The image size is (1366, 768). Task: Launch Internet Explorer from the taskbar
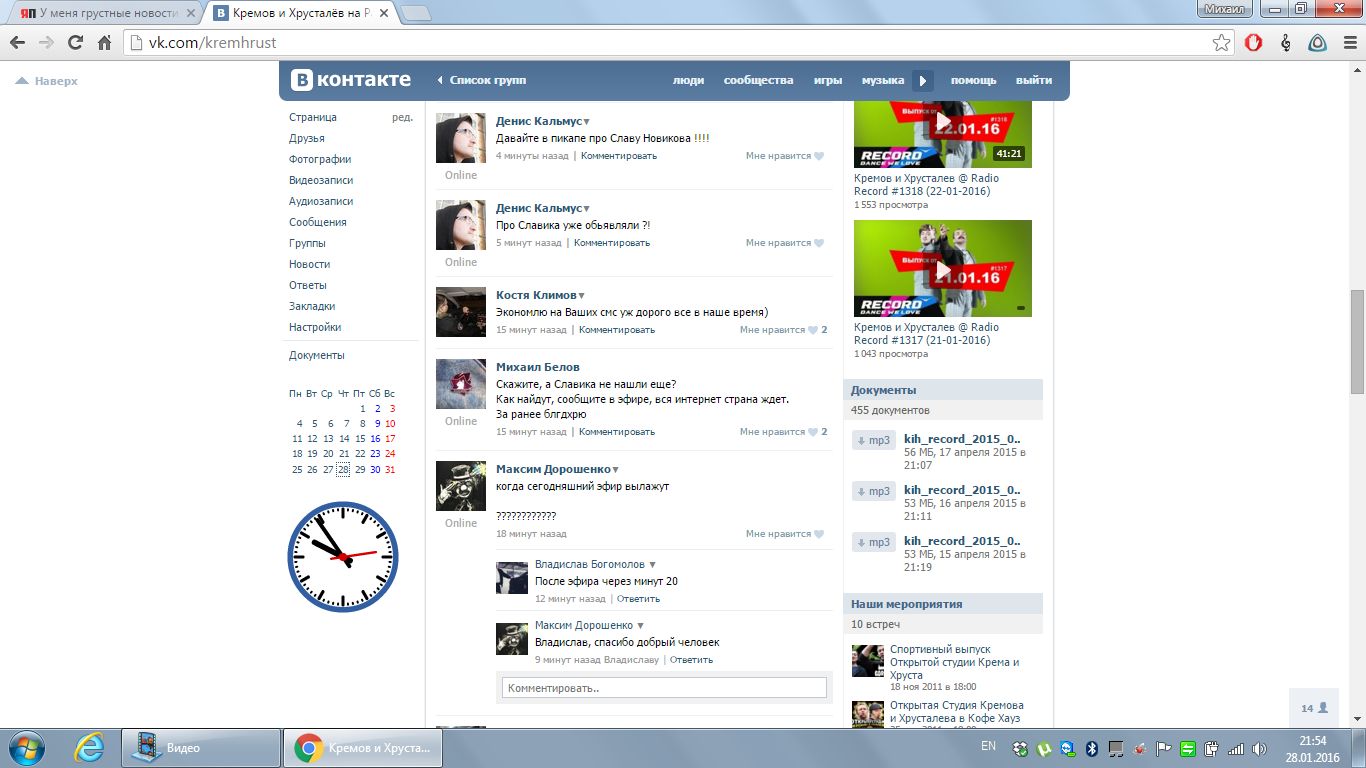90,748
